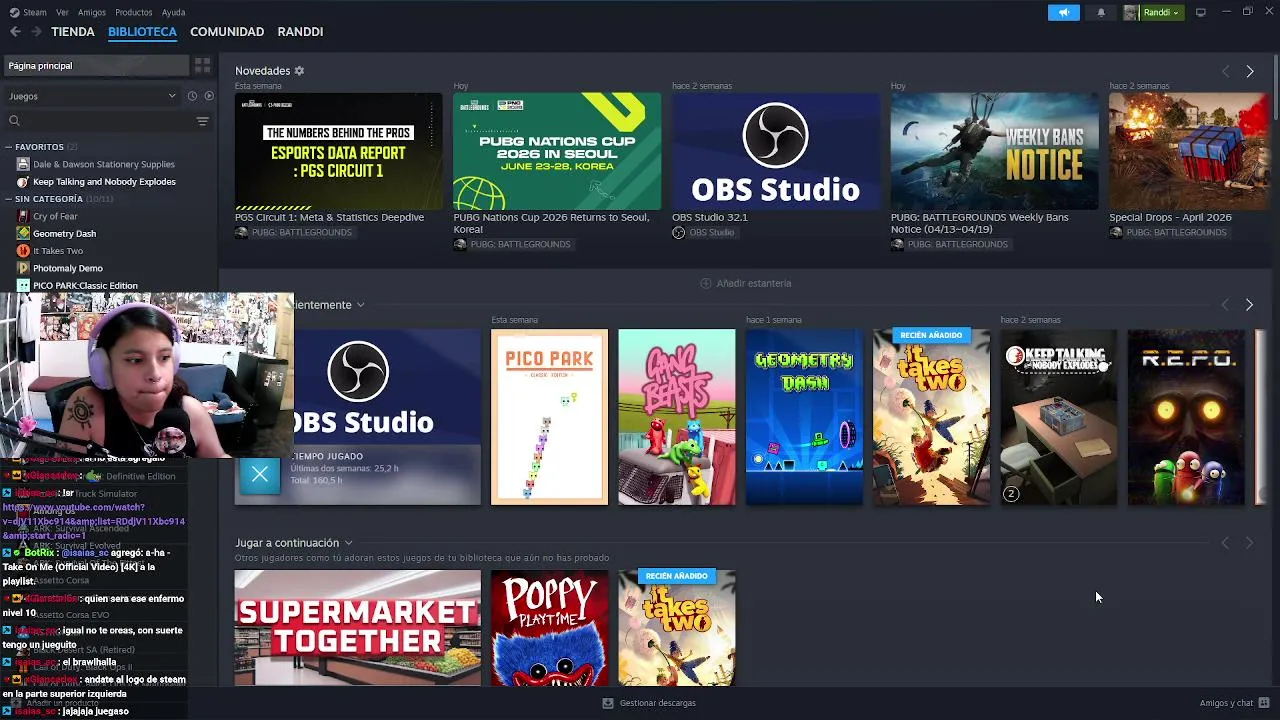Open Randdi account dropdown
Image resolution: width=1280 pixels, height=720 pixels.
pyautogui.click(x=1161, y=12)
